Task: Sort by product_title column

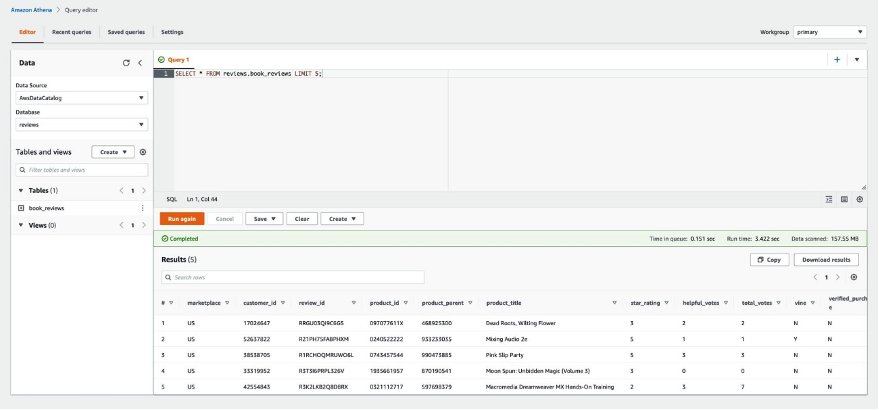Action: point(614,303)
